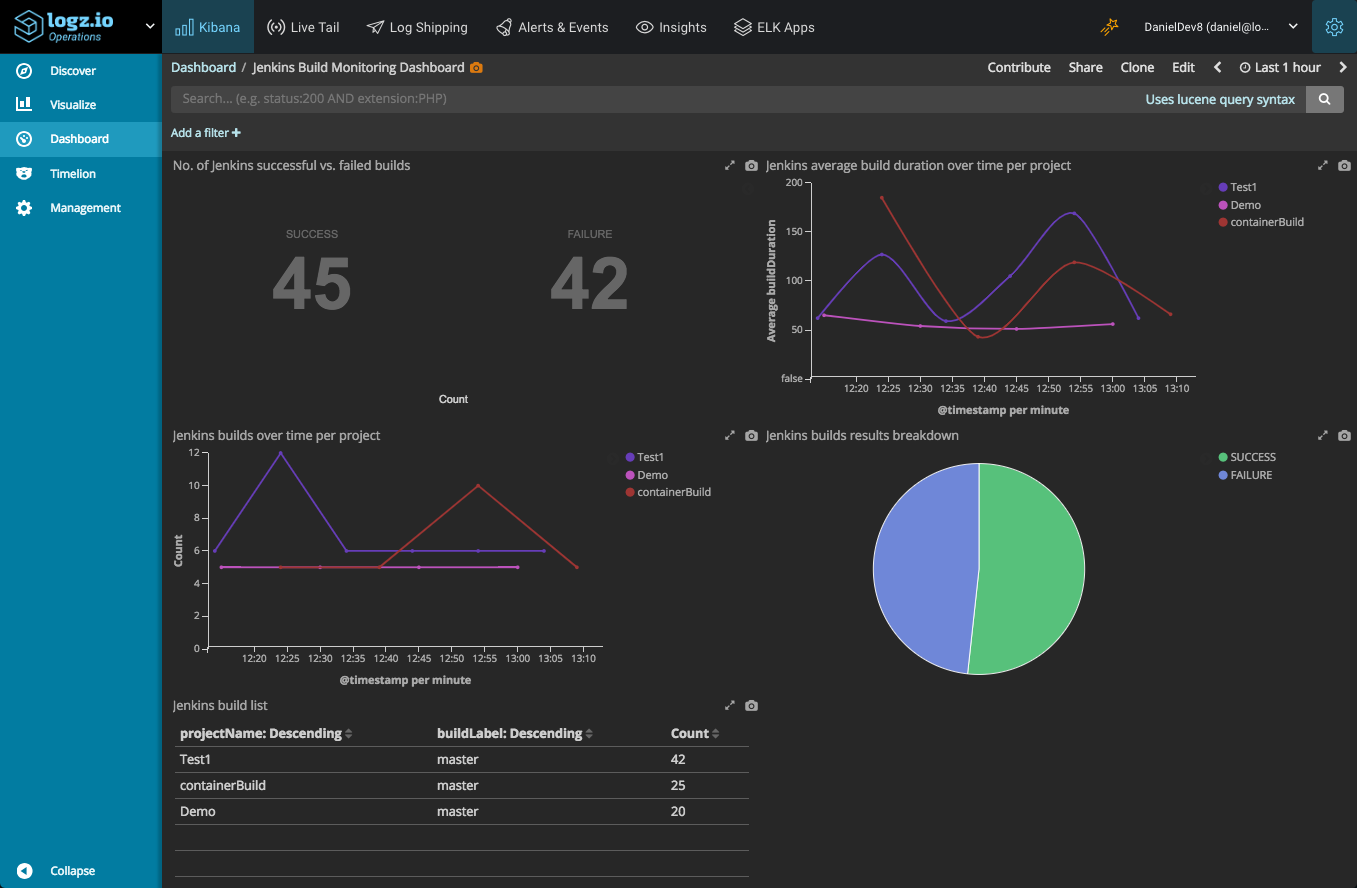Expand the successful vs. failed builds panel

click(730, 165)
